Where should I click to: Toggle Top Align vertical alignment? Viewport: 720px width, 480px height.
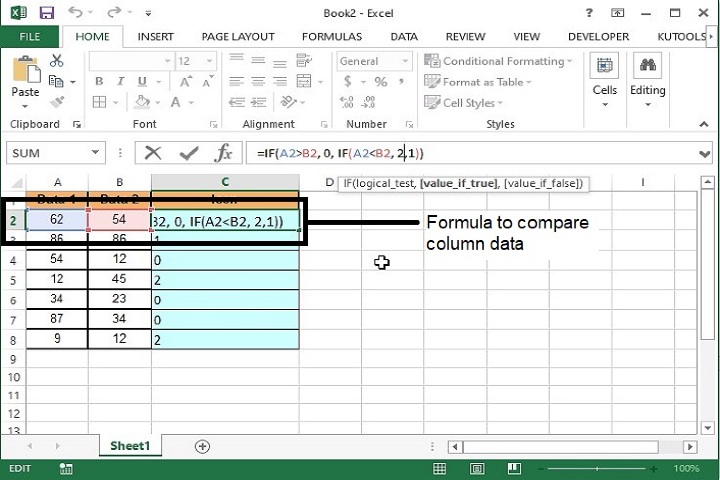[236, 58]
